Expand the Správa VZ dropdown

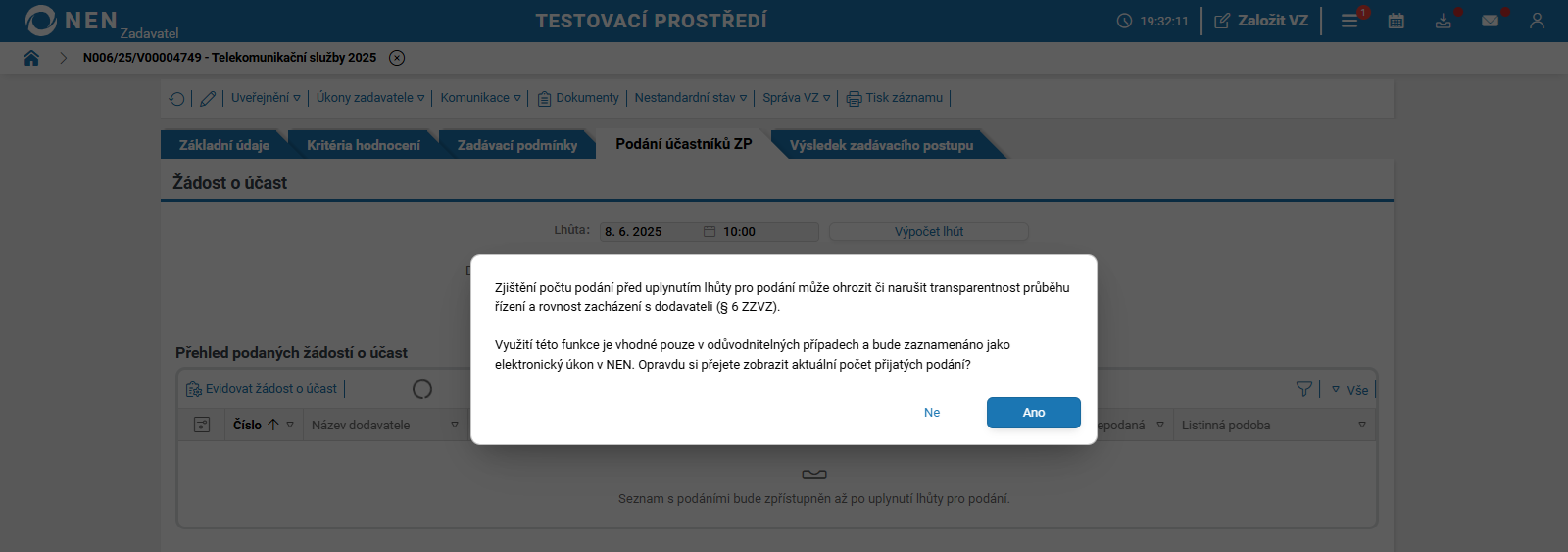click(x=797, y=98)
